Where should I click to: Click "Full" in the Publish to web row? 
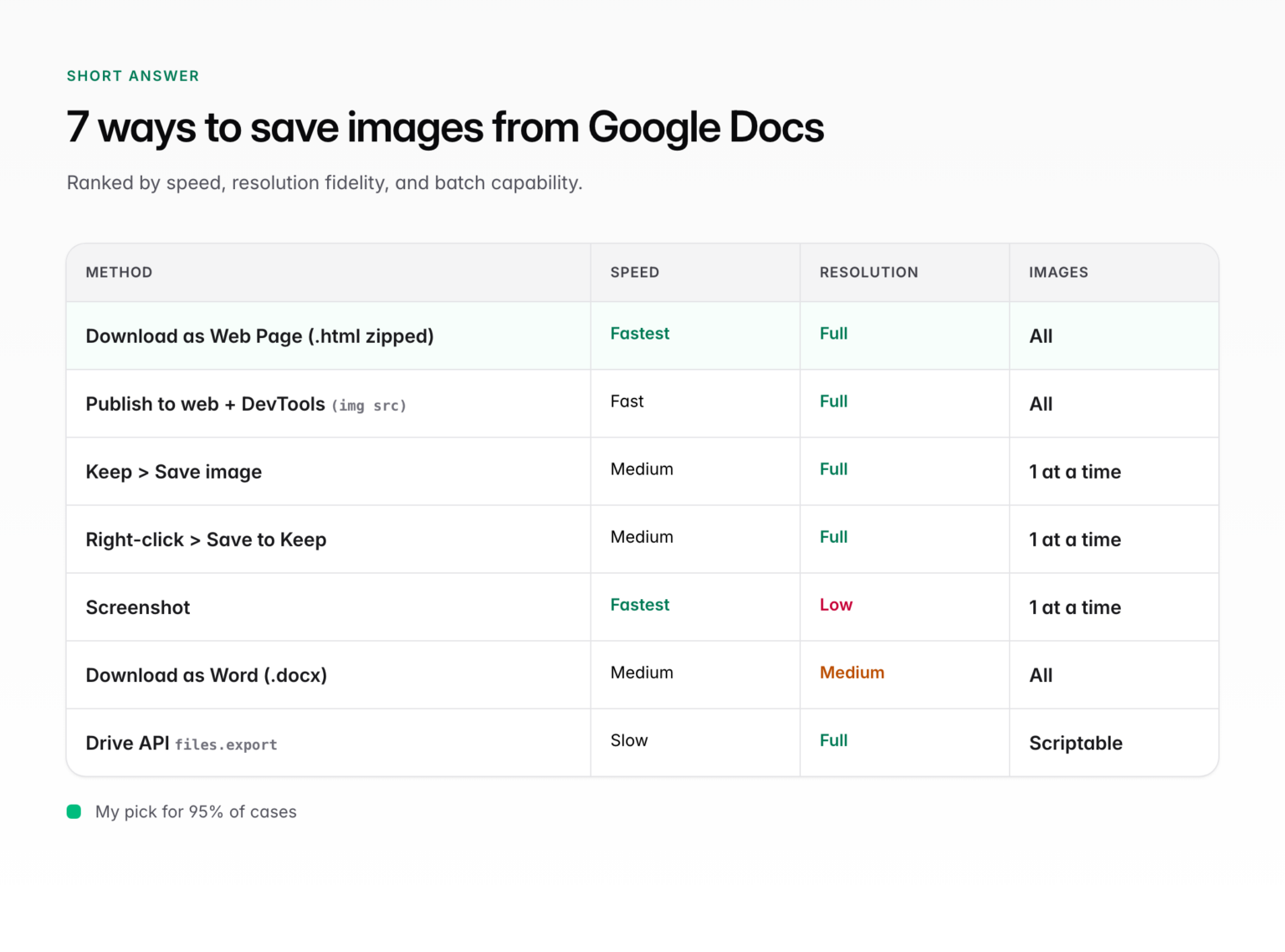click(x=834, y=402)
